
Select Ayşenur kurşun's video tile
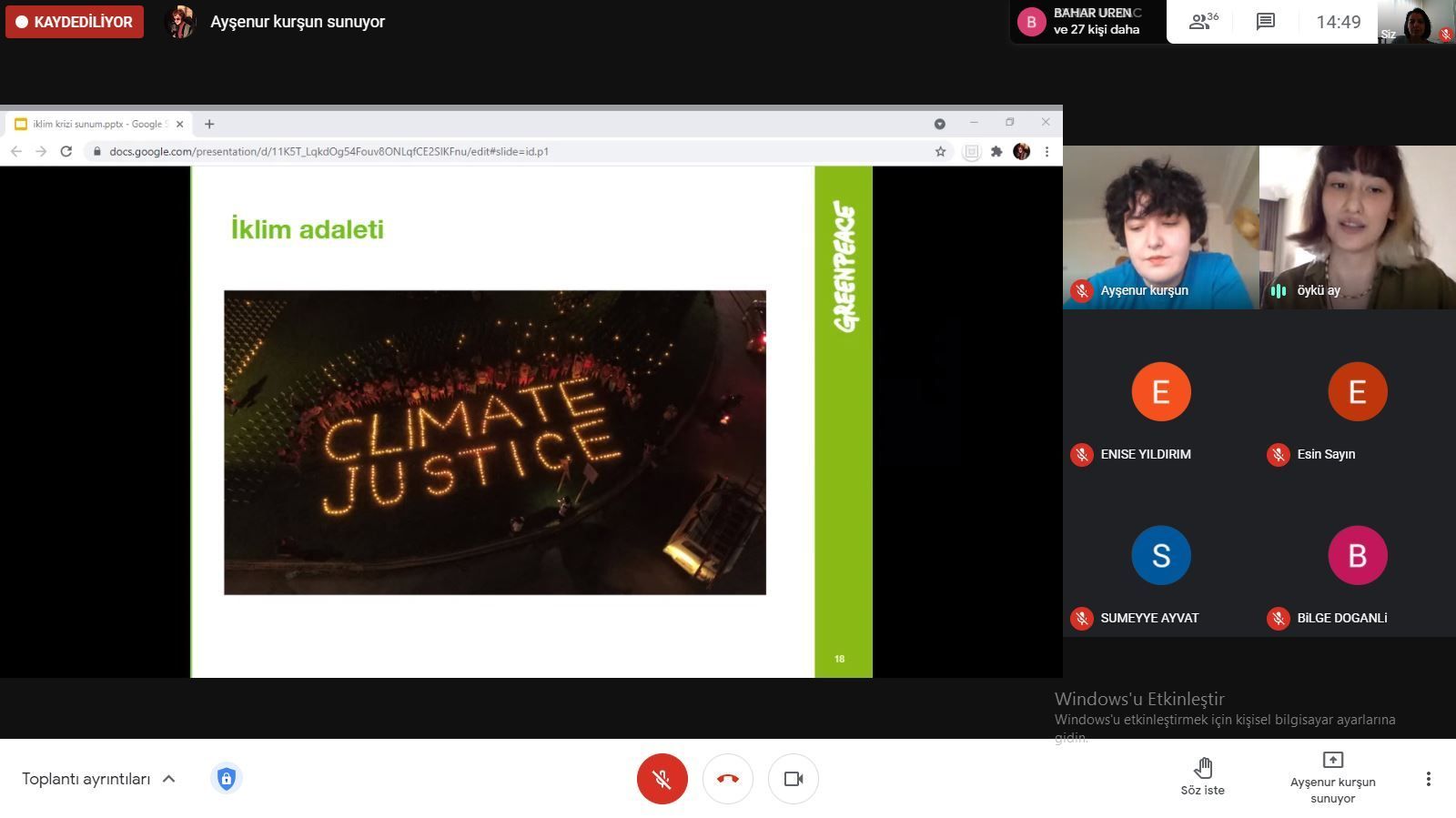(x=1160, y=227)
